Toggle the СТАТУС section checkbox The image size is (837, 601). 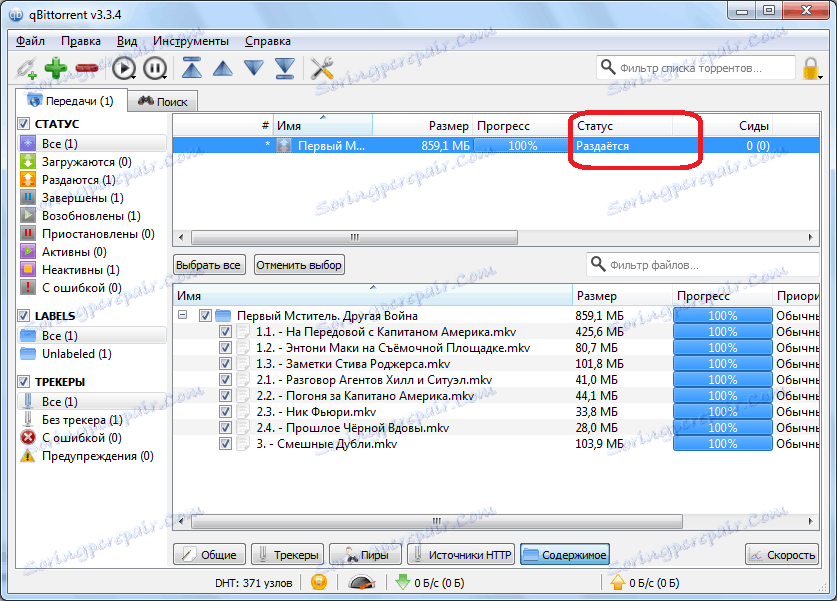[x=23, y=124]
